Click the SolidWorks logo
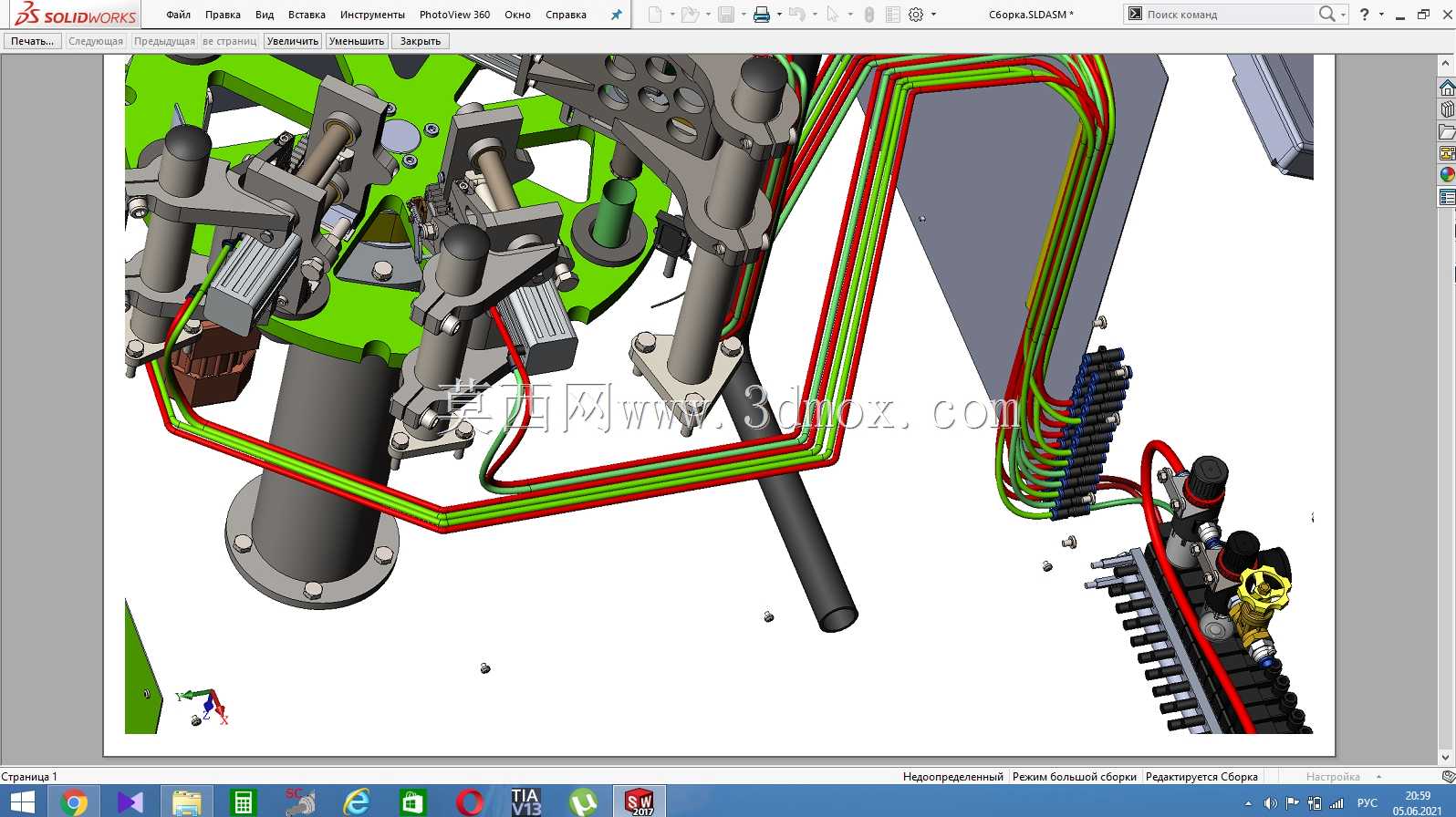Viewport: 1456px width, 817px height. pos(76,14)
